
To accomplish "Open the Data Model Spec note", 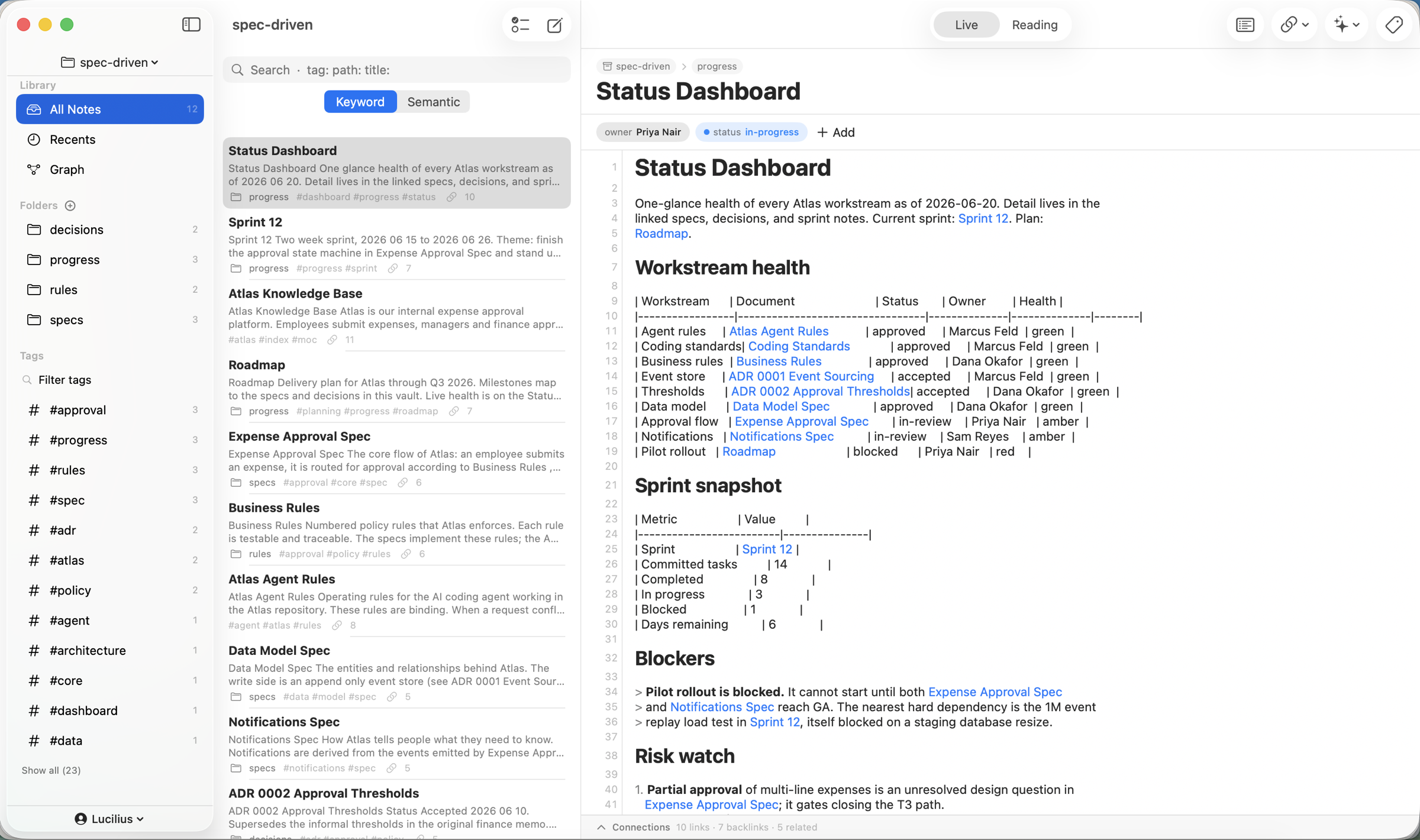I will click(x=396, y=673).
